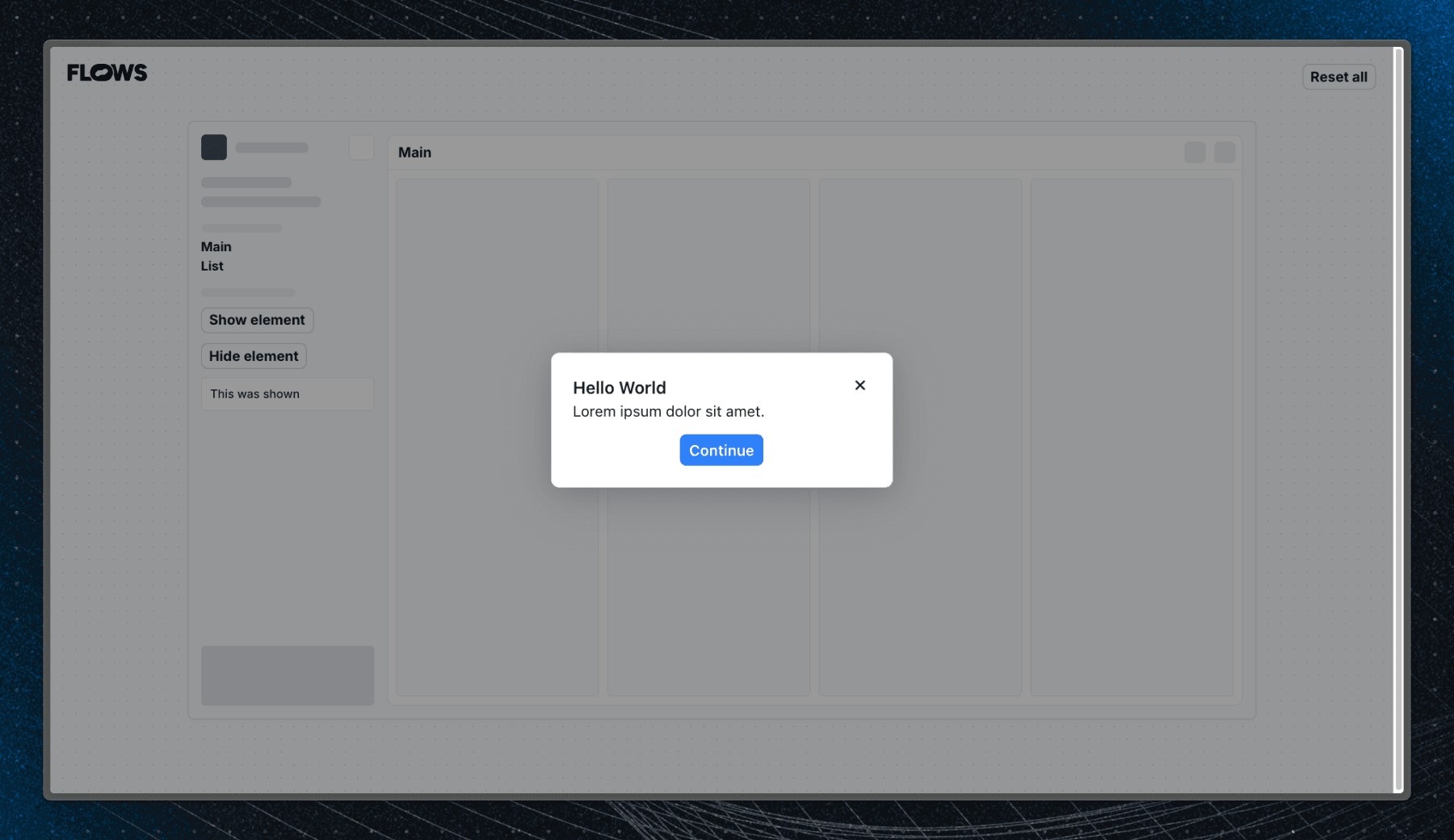Click the gray placeholder block at sidebar bottom

click(287, 675)
